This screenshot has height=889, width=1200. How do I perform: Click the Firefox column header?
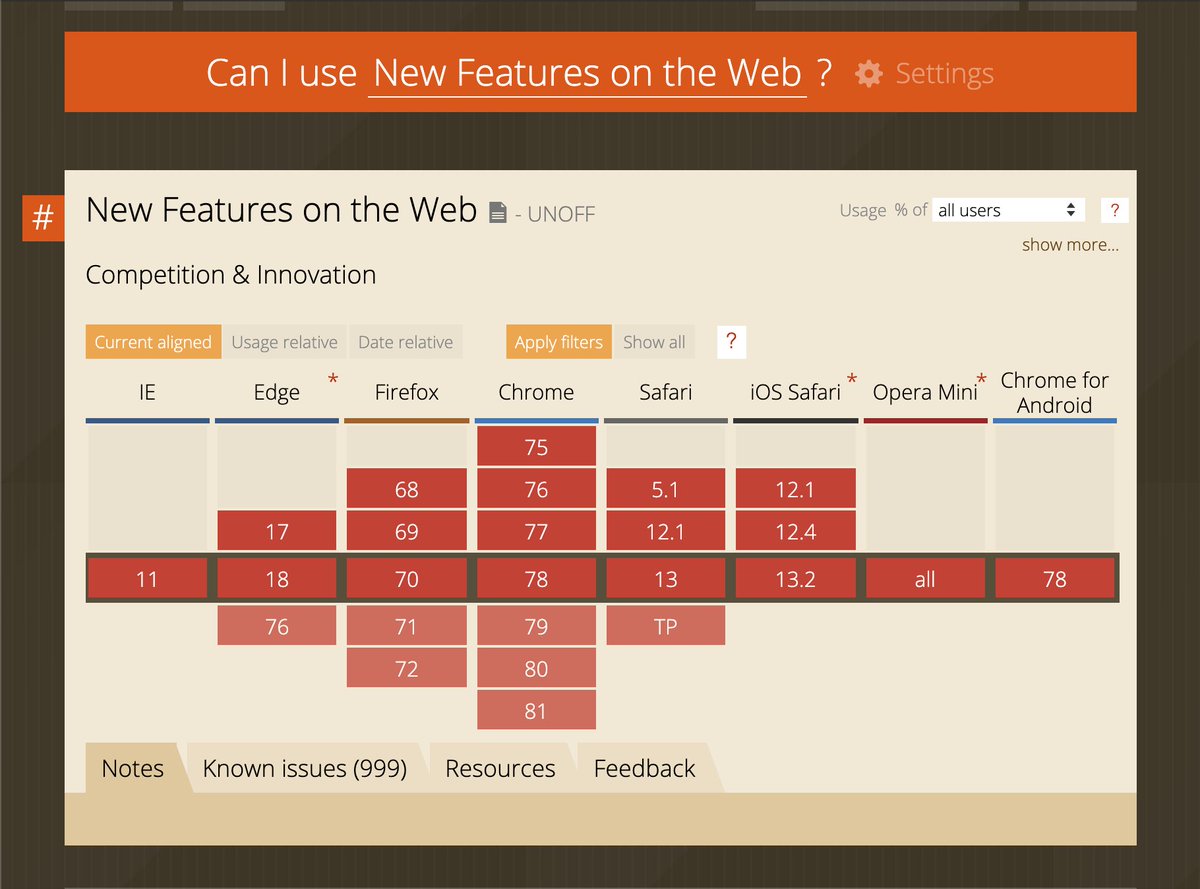click(406, 392)
